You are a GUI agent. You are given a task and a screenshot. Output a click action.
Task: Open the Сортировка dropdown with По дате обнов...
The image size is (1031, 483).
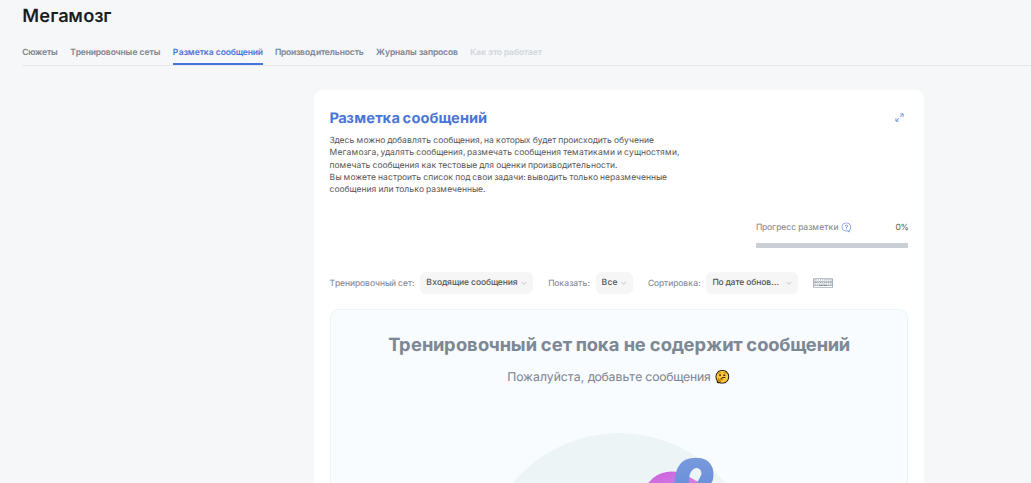pos(752,283)
